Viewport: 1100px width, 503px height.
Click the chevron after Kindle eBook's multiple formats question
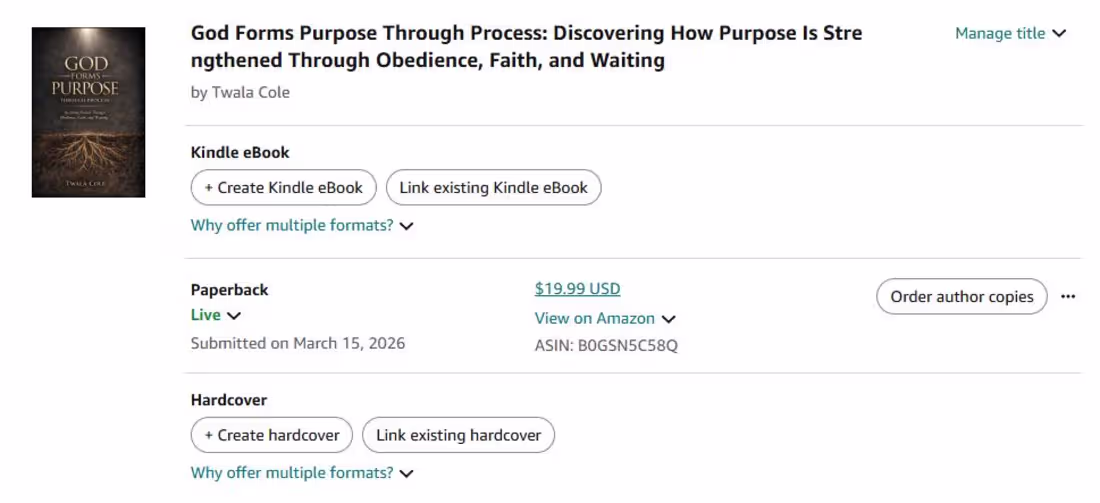point(406,226)
